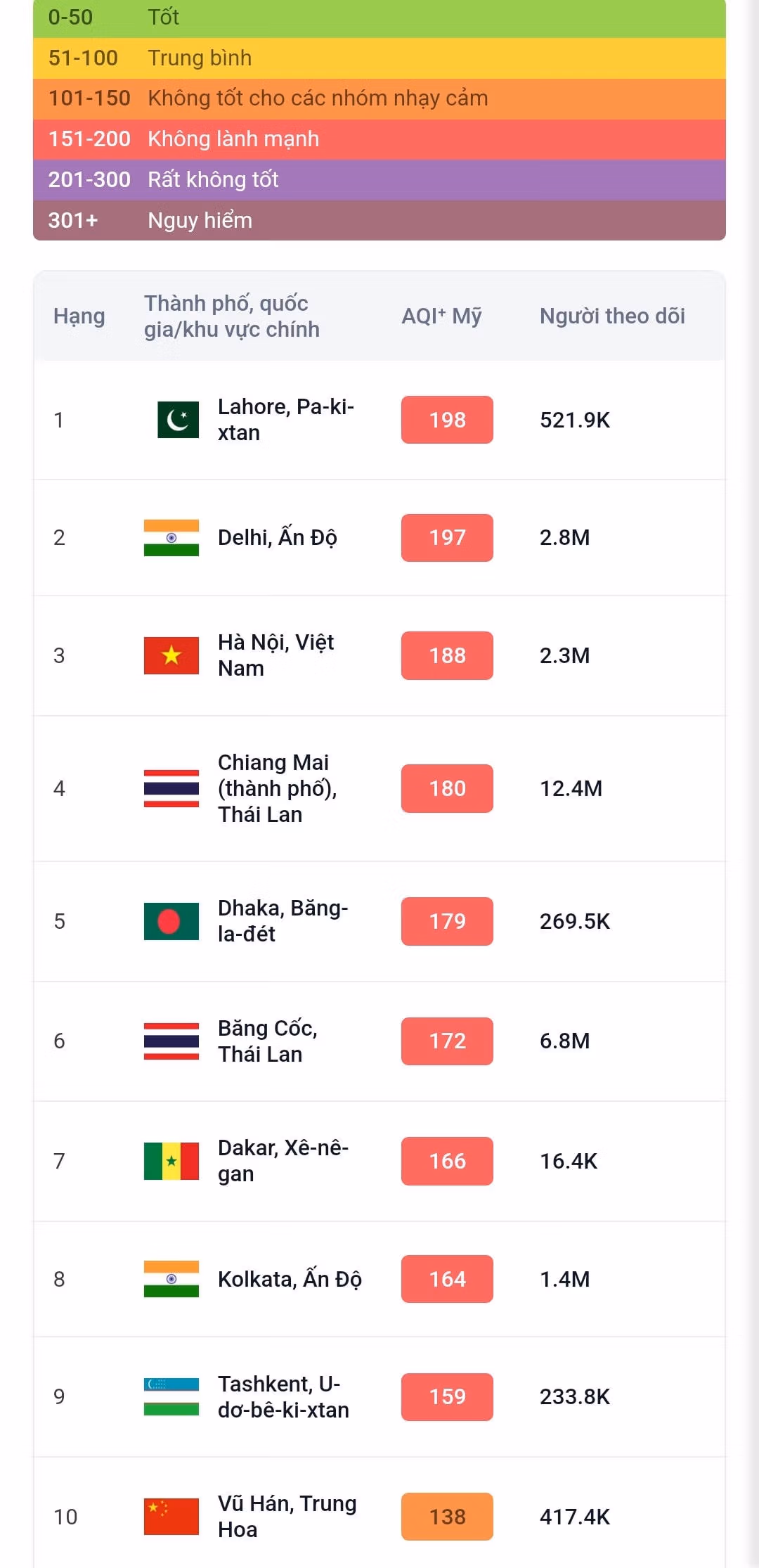
Task: Click the Uzbekistan flag next to Tashkent
Action: pos(171,1396)
